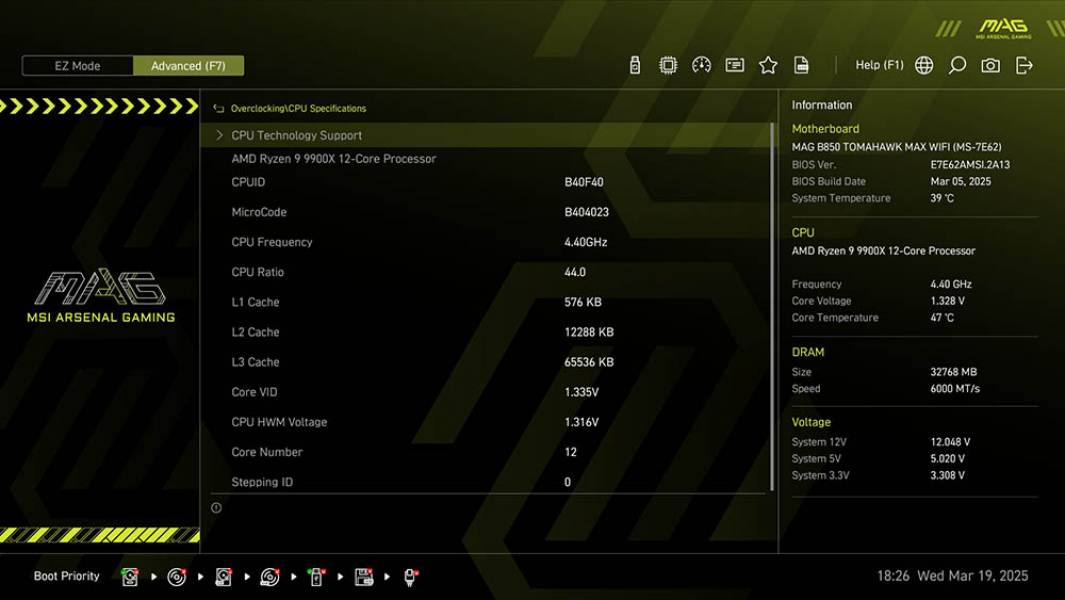Select the CD/DVD drive boot device icon
The image size is (1065, 600).
[x=177, y=577]
